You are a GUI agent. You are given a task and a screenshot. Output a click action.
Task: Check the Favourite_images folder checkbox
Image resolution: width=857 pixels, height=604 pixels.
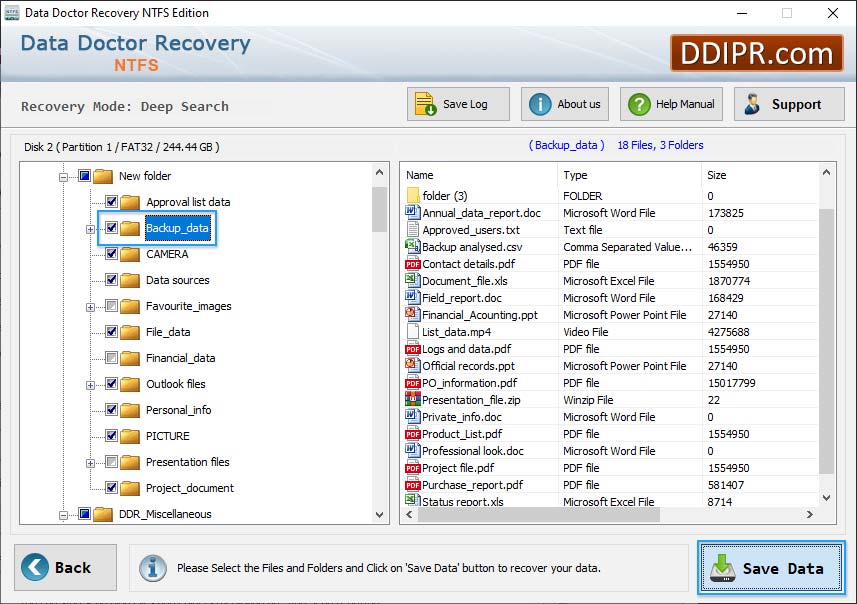(111, 306)
